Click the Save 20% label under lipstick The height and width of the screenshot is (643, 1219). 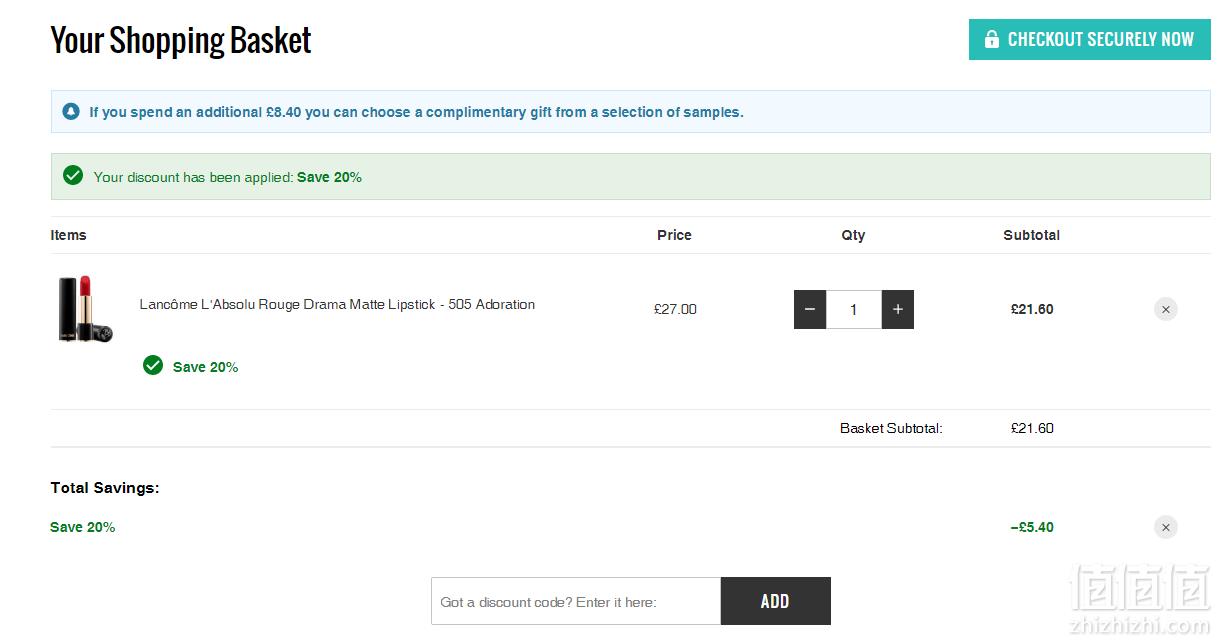[x=205, y=367]
